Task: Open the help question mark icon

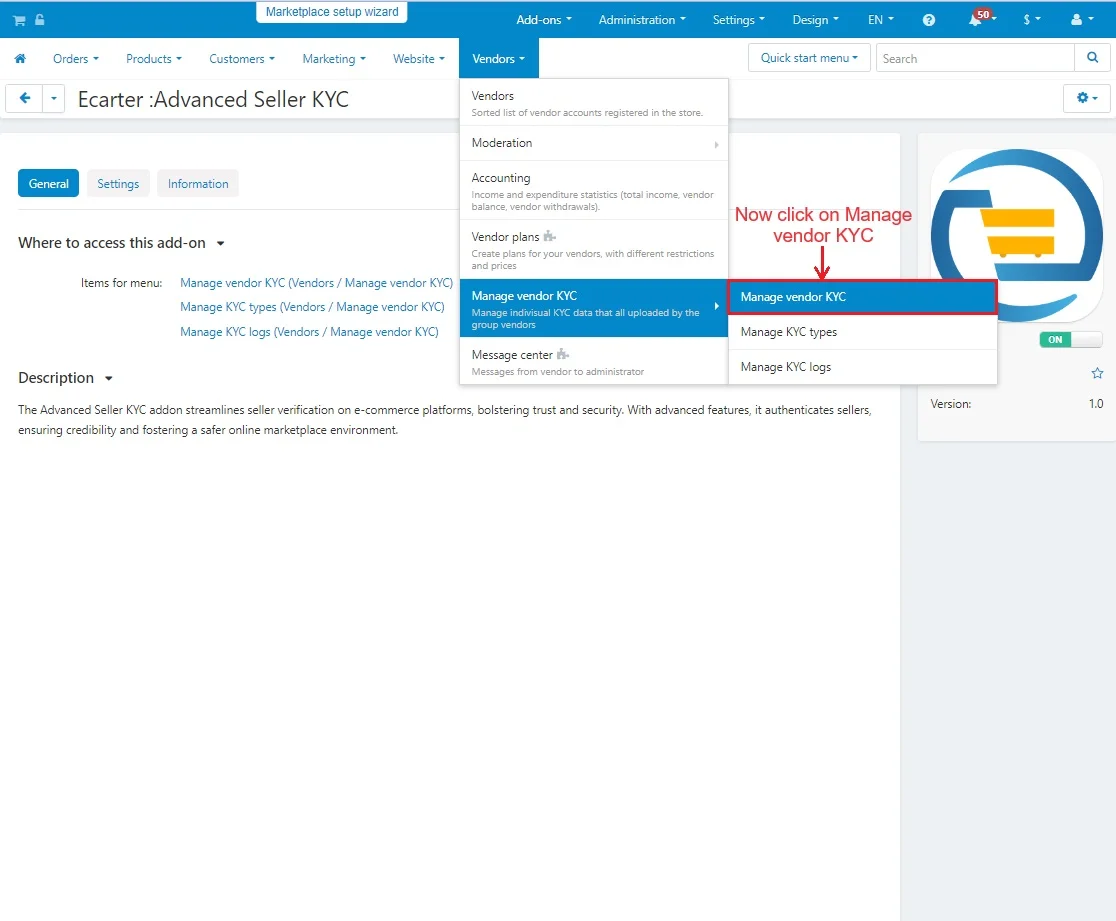Action: coord(929,20)
